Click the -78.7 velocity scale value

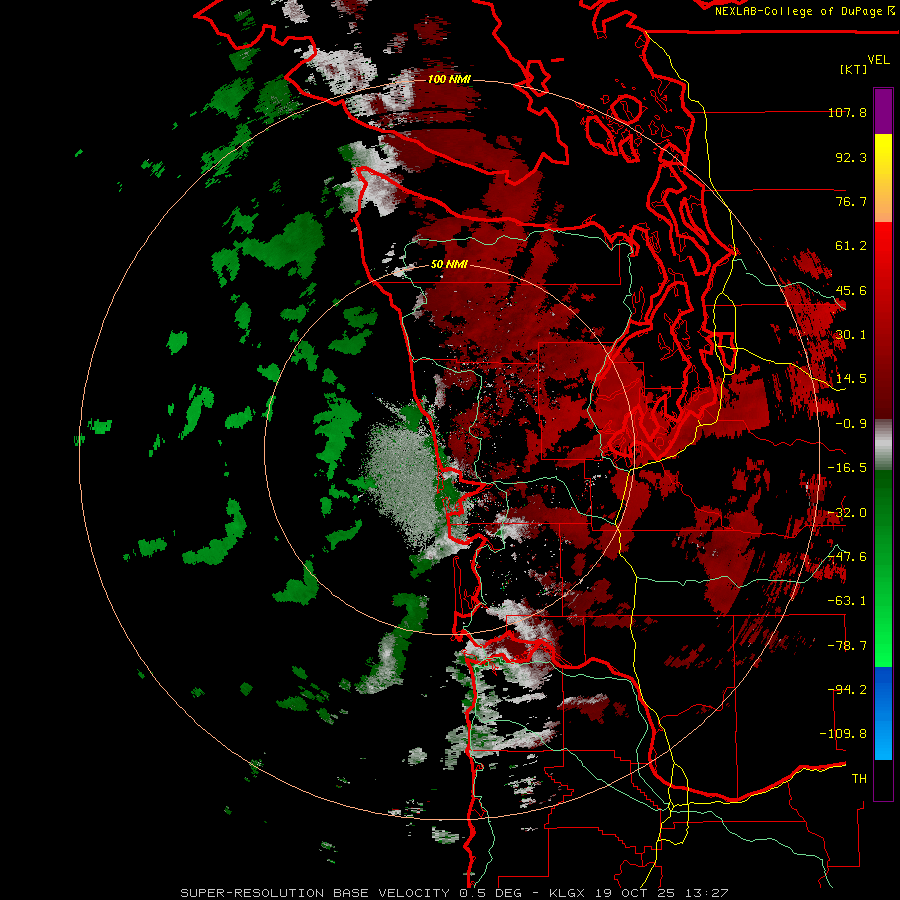pyautogui.click(x=848, y=646)
